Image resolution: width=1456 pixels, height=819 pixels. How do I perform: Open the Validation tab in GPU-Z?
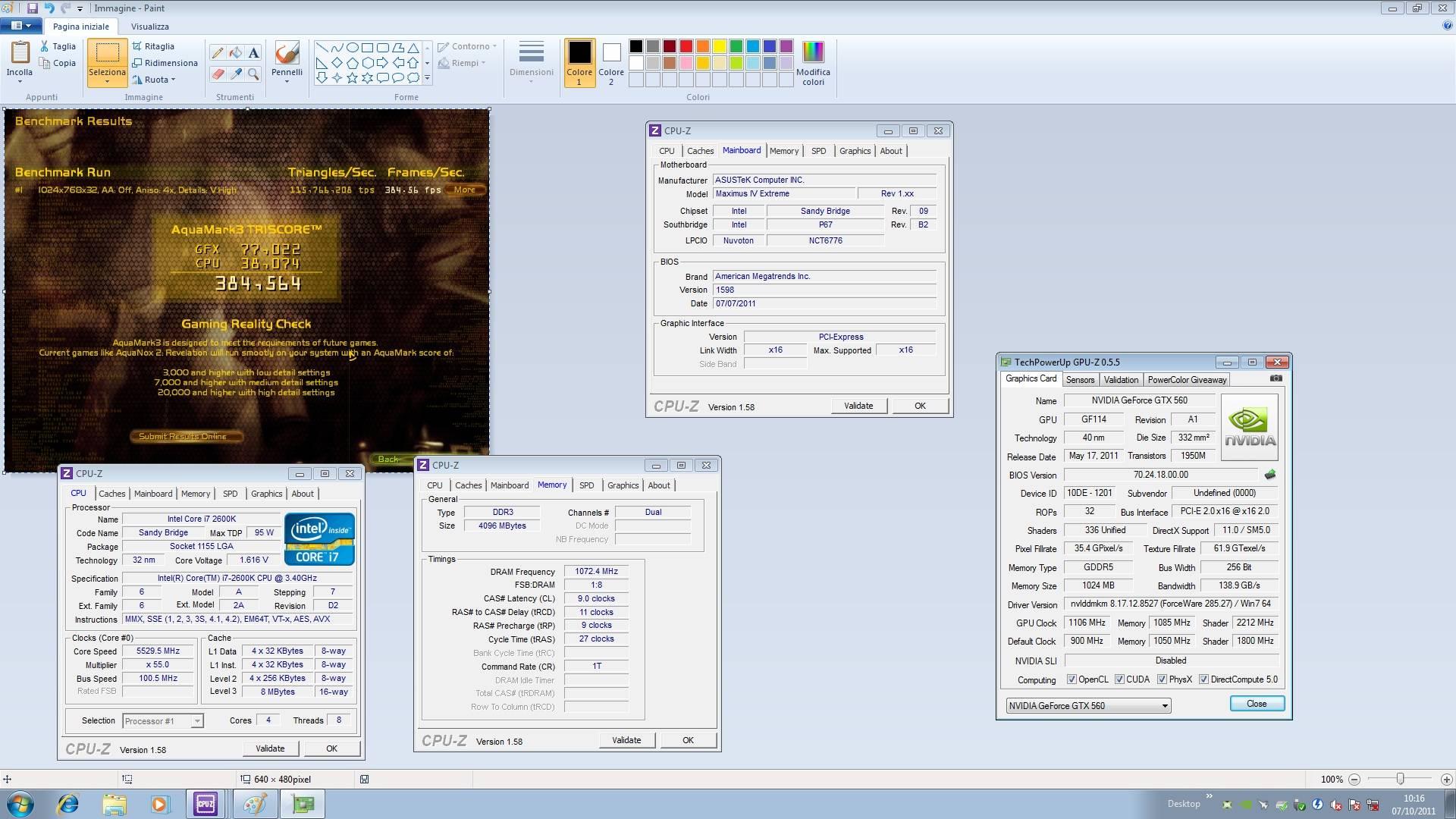pos(1121,380)
